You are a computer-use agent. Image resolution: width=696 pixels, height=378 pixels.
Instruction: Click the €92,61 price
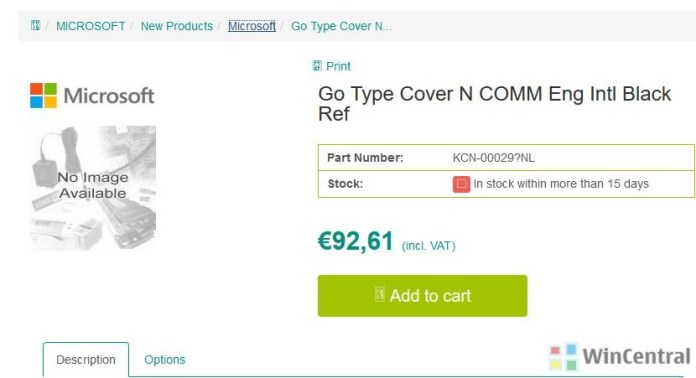coord(356,241)
